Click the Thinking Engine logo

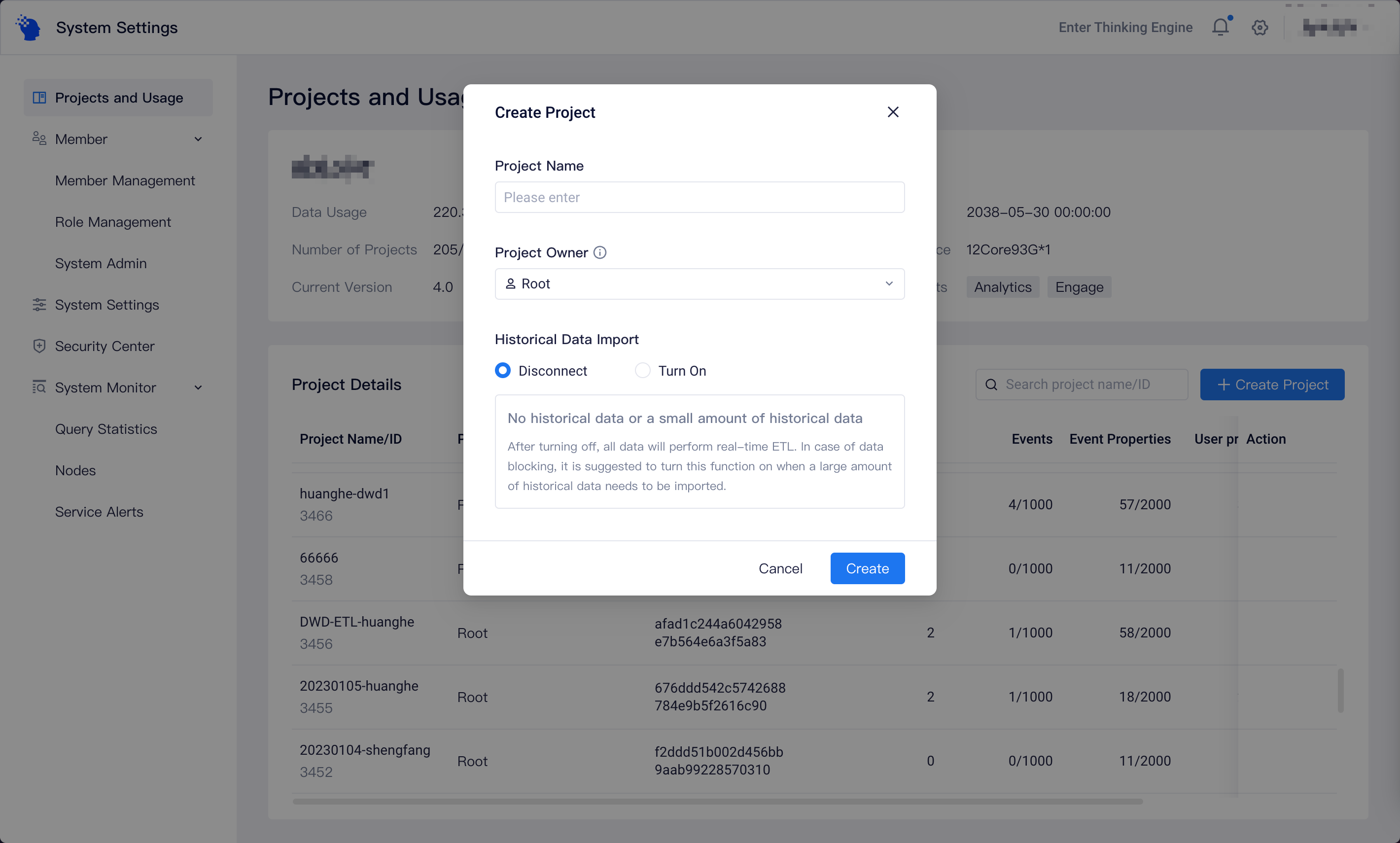point(27,27)
